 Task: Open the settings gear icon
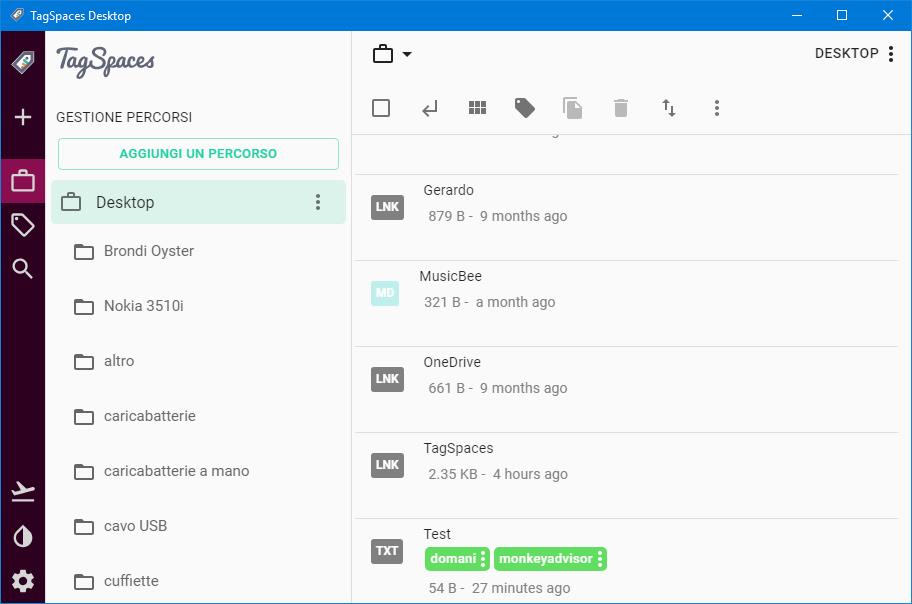[23, 581]
